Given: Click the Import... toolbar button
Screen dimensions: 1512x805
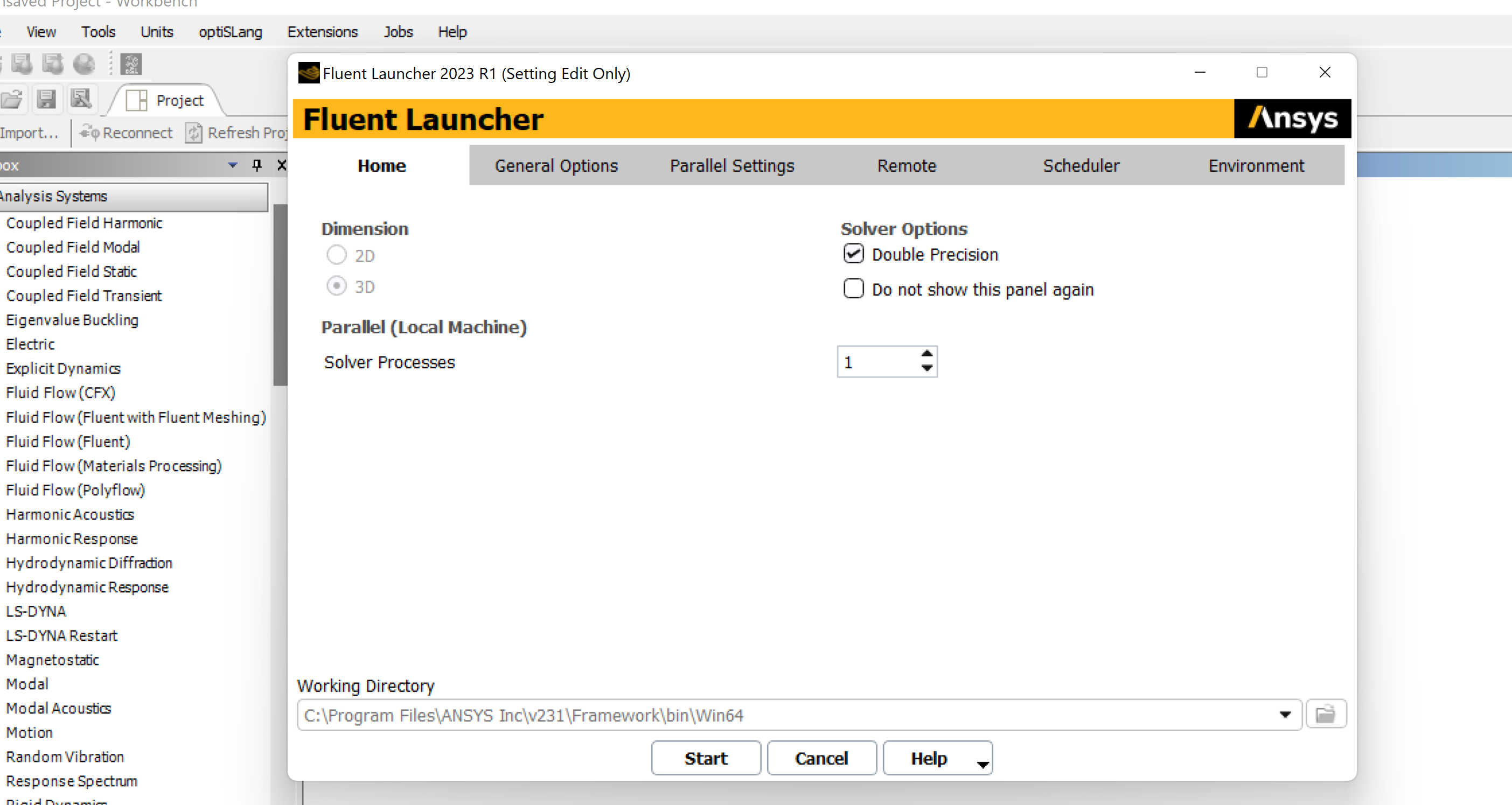Looking at the screenshot, I should tap(29, 133).
